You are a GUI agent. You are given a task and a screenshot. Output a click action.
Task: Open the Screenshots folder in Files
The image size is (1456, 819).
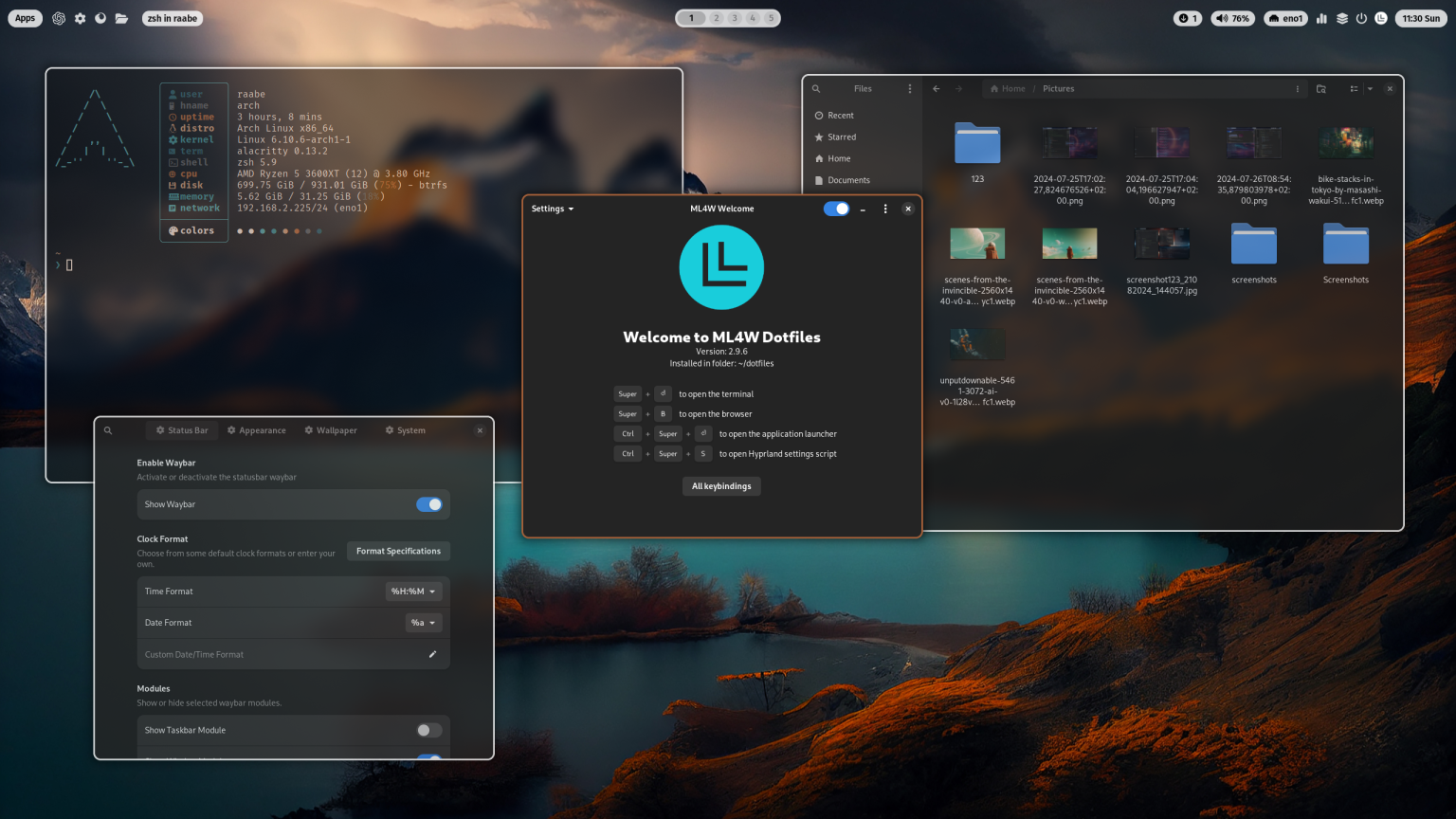(1345, 246)
